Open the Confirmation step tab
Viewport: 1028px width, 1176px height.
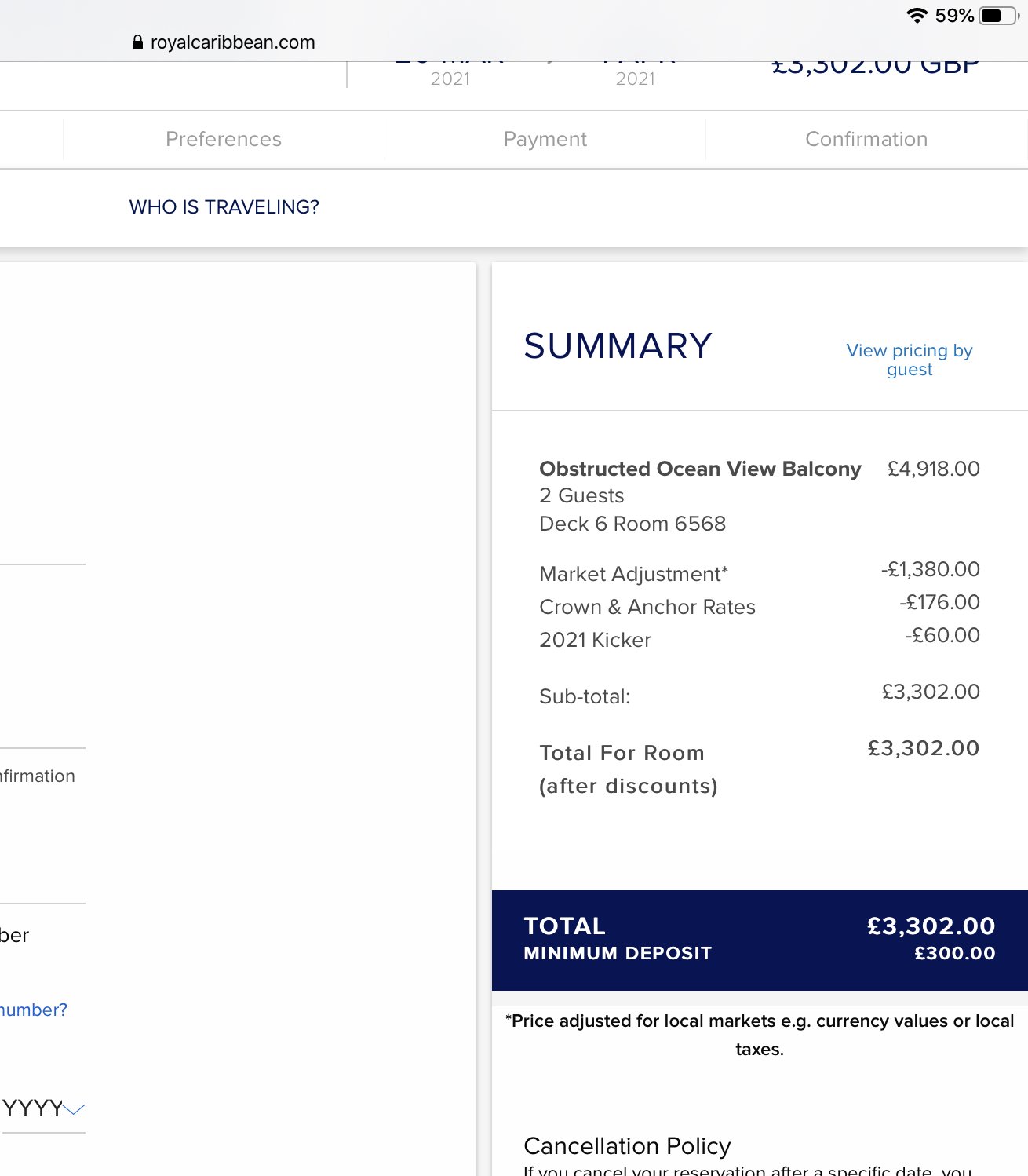(866, 139)
